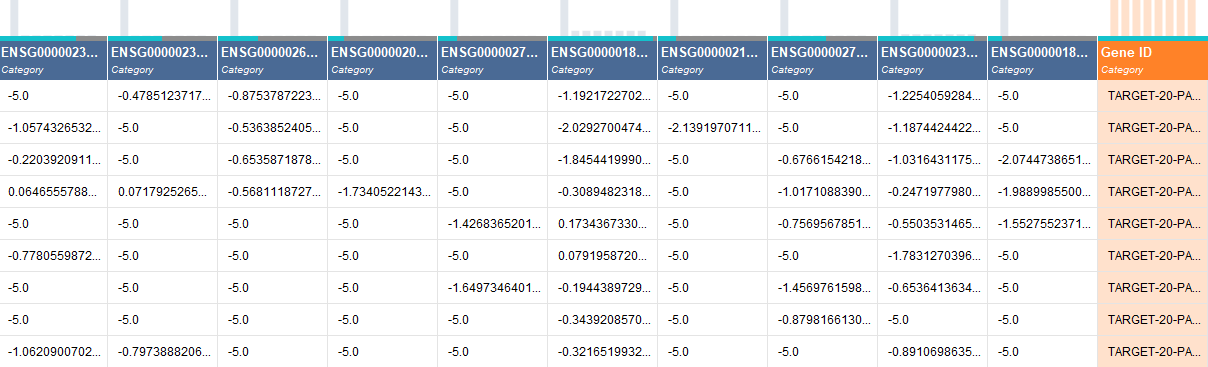This screenshot has height=367, width=1208.
Task: Click cell -0.2203920911...
Action: [53, 160]
